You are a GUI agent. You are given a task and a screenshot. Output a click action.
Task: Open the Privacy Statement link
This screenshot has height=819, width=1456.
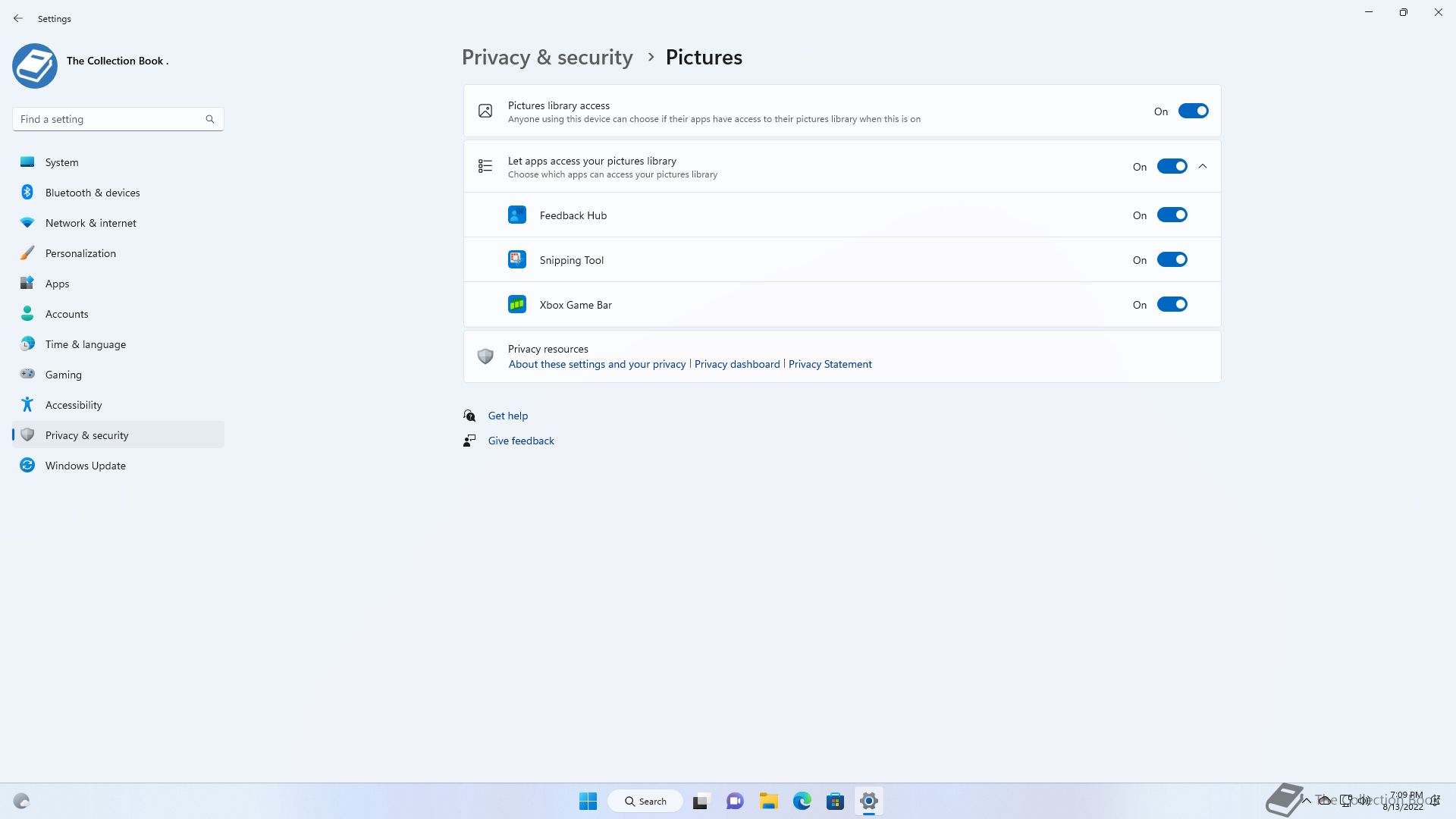coord(830,364)
